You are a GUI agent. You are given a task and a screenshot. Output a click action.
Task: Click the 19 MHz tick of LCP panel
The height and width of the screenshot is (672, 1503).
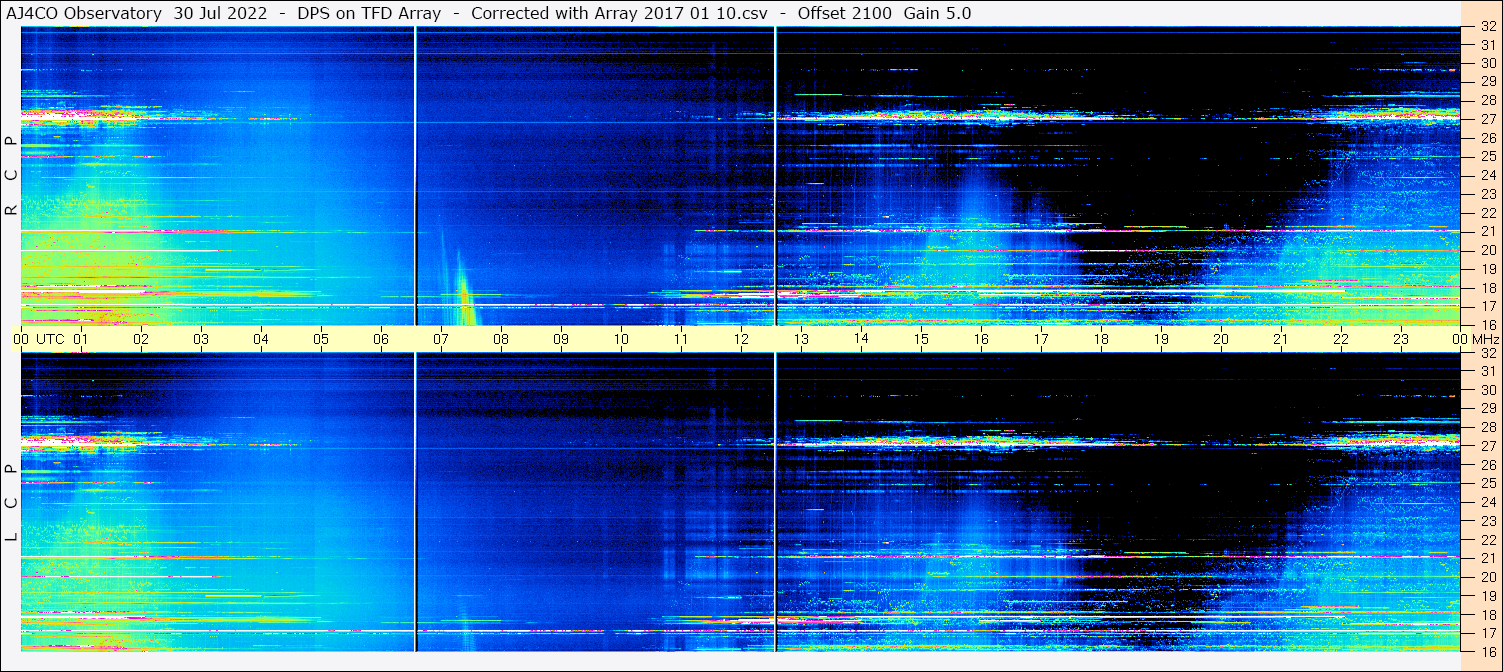[1487, 596]
